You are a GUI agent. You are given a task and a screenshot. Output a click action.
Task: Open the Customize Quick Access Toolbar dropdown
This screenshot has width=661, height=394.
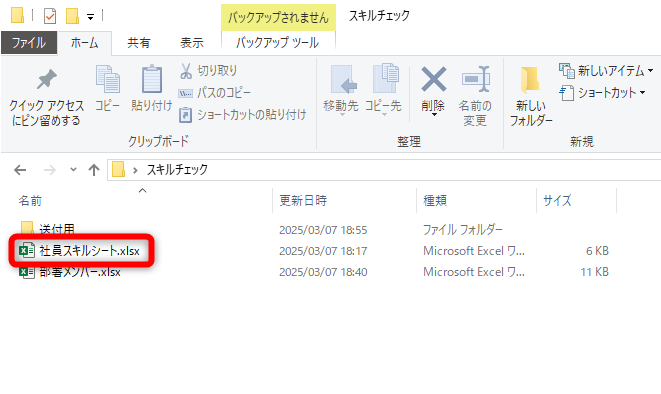90,17
